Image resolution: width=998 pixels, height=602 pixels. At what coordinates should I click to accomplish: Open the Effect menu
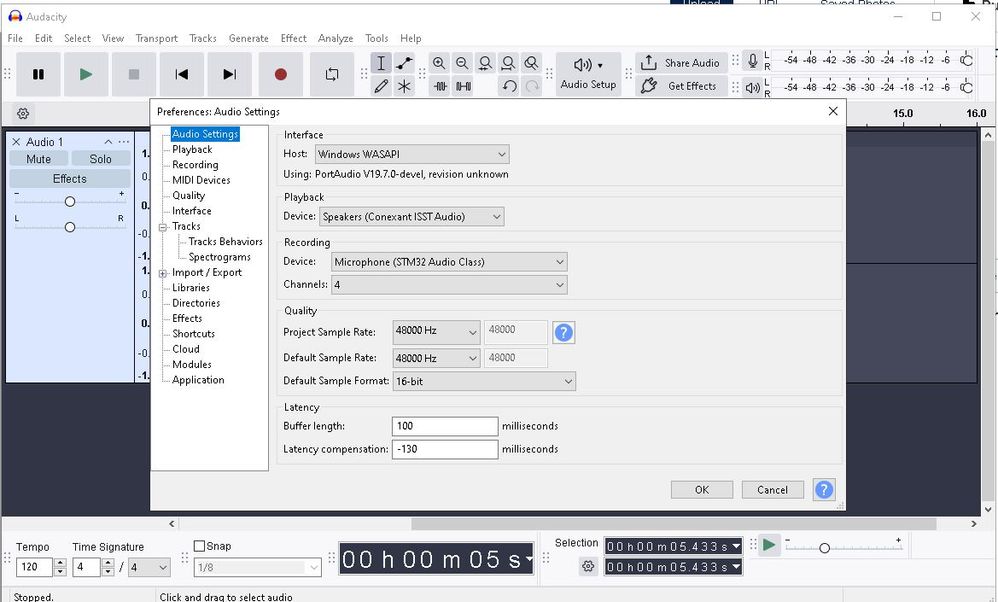pyautogui.click(x=293, y=38)
